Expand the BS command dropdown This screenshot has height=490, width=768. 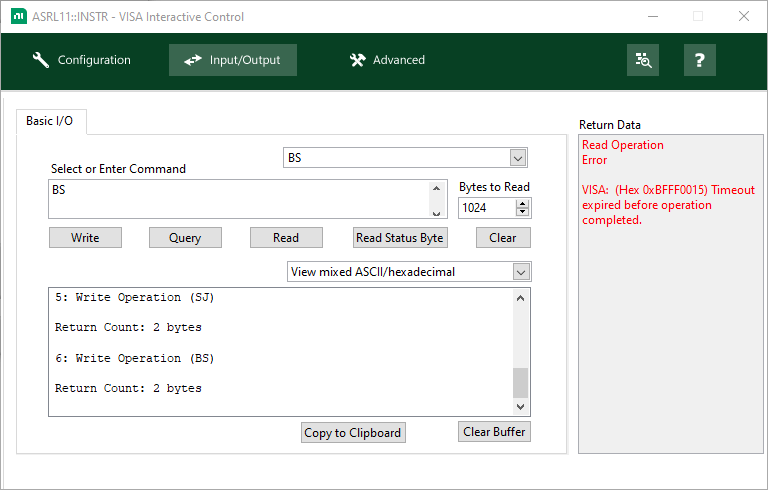pos(518,158)
